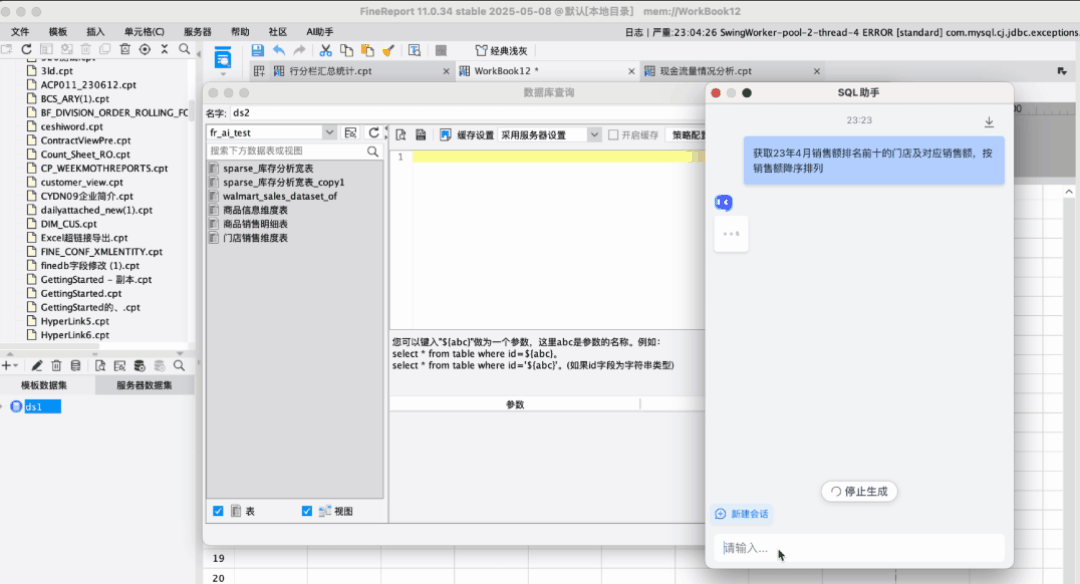This screenshot has width=1080, height=584.
Task: Click the 停止生成 button
Action: coord(859,491)
